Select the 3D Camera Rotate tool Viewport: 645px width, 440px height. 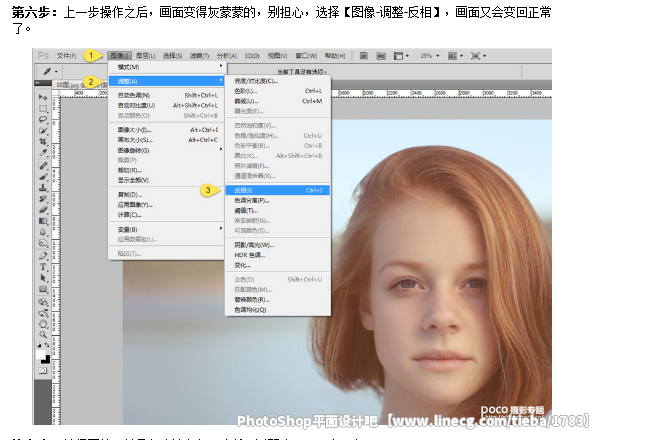[43, 313]
